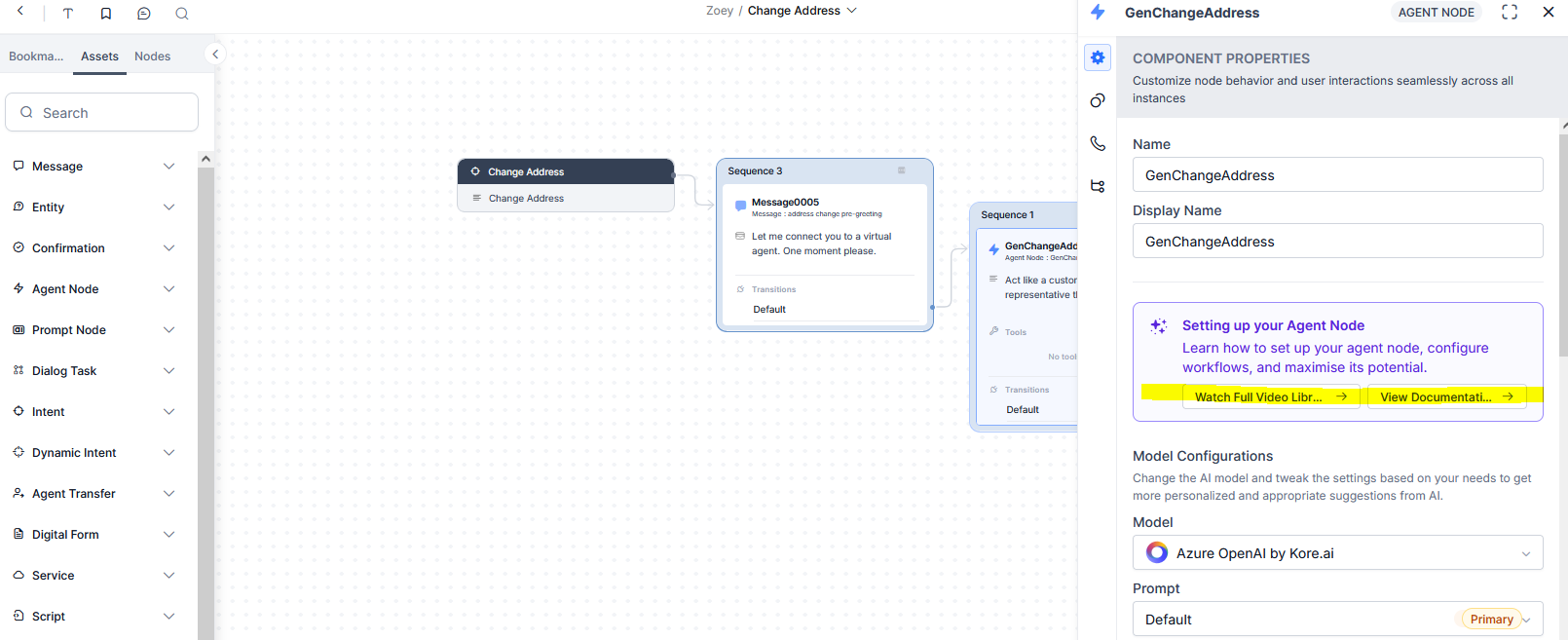Click the Dynamic Intent asset icon

point(19,452)
